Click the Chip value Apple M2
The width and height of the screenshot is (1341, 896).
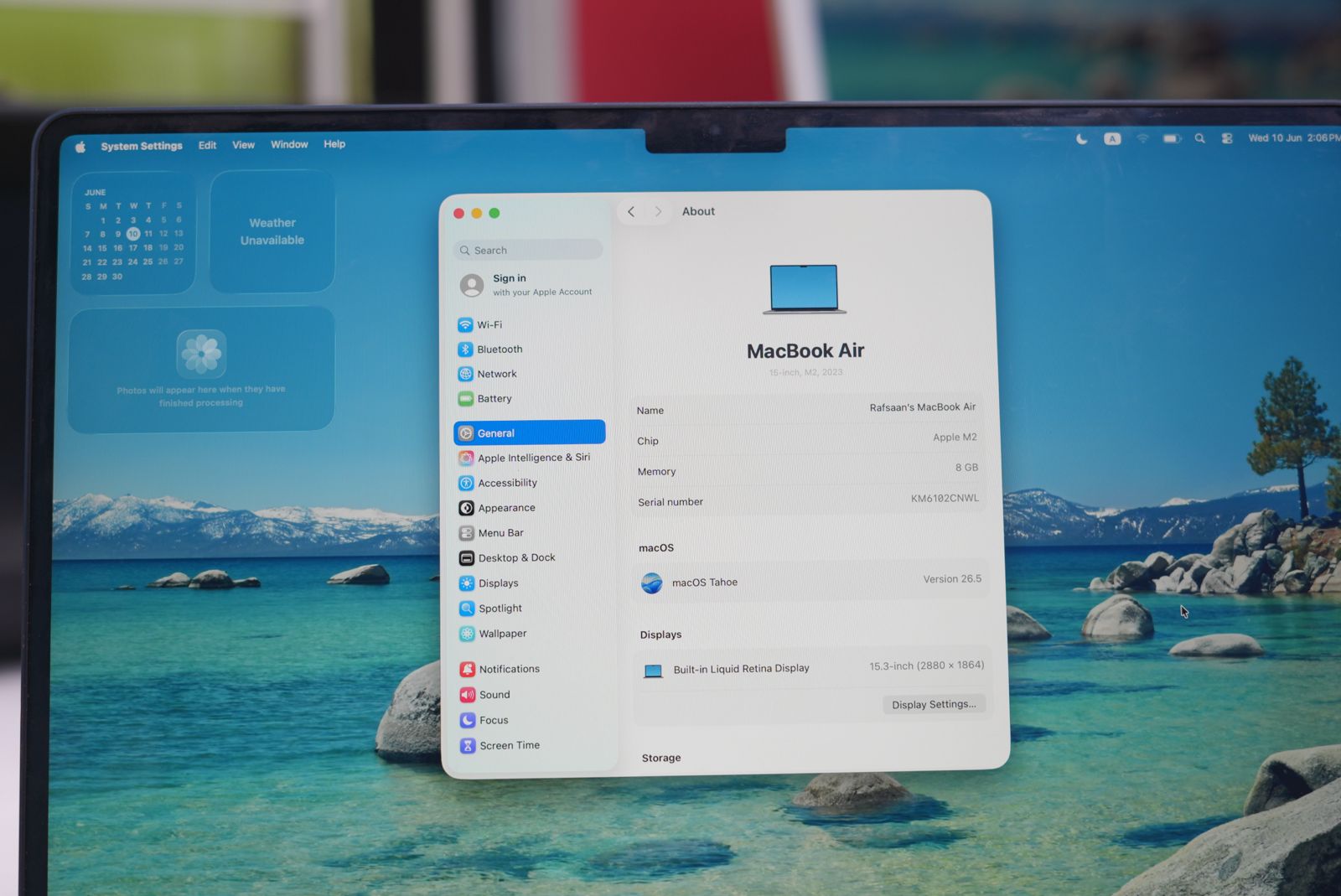click(955, 438)
